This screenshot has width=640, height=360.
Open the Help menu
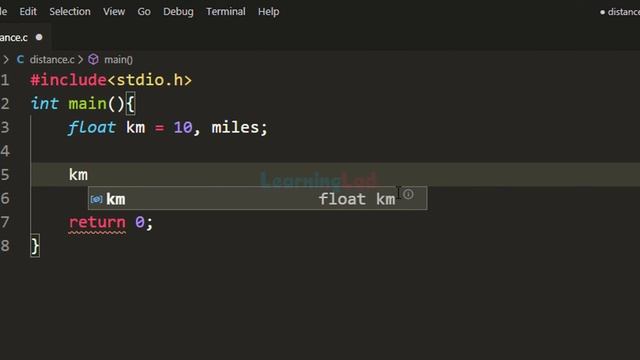pyautogui.click(x=269, y=11)
